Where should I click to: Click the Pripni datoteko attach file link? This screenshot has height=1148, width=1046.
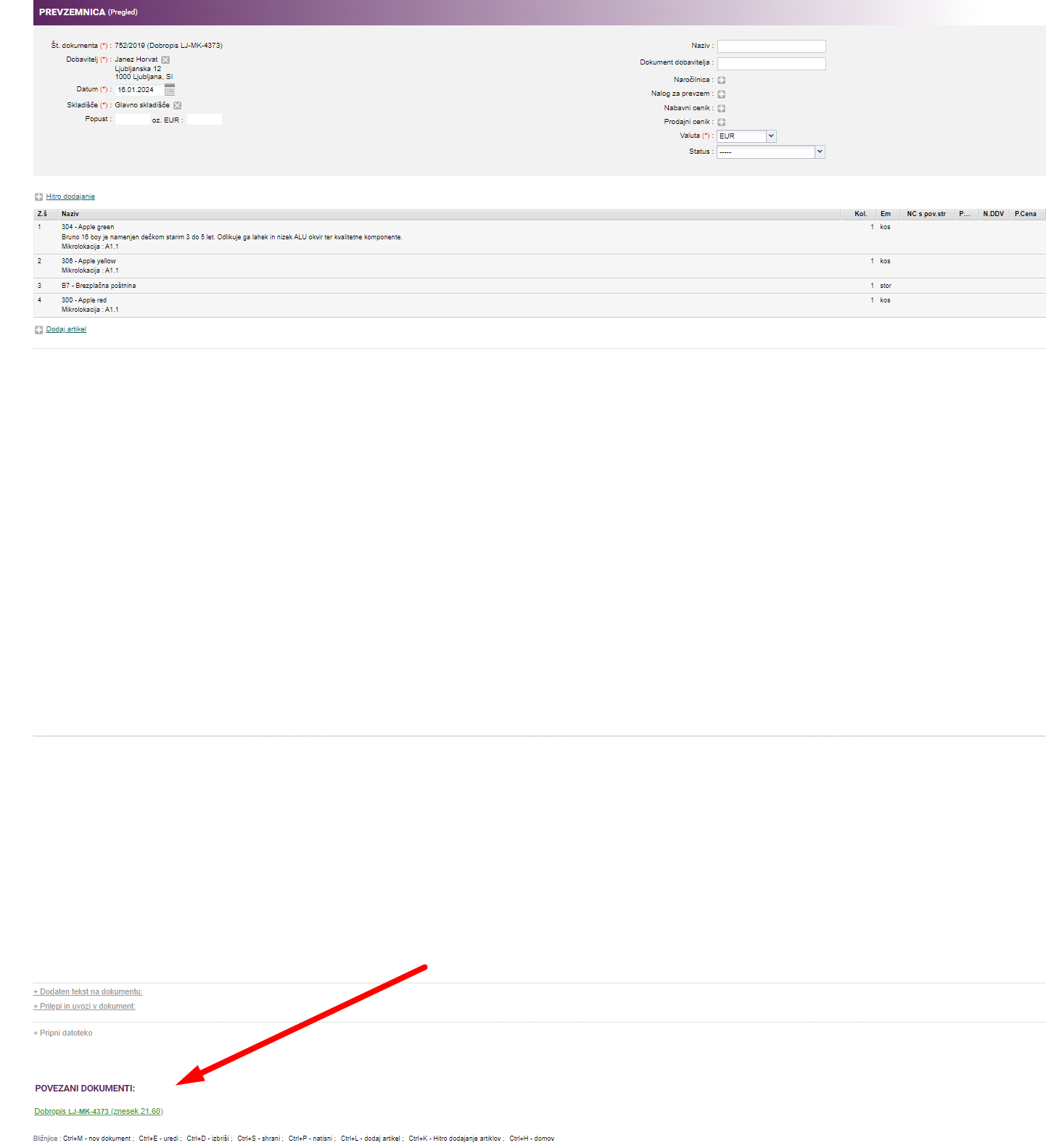pyautogui.click(x=63, y=1033)
